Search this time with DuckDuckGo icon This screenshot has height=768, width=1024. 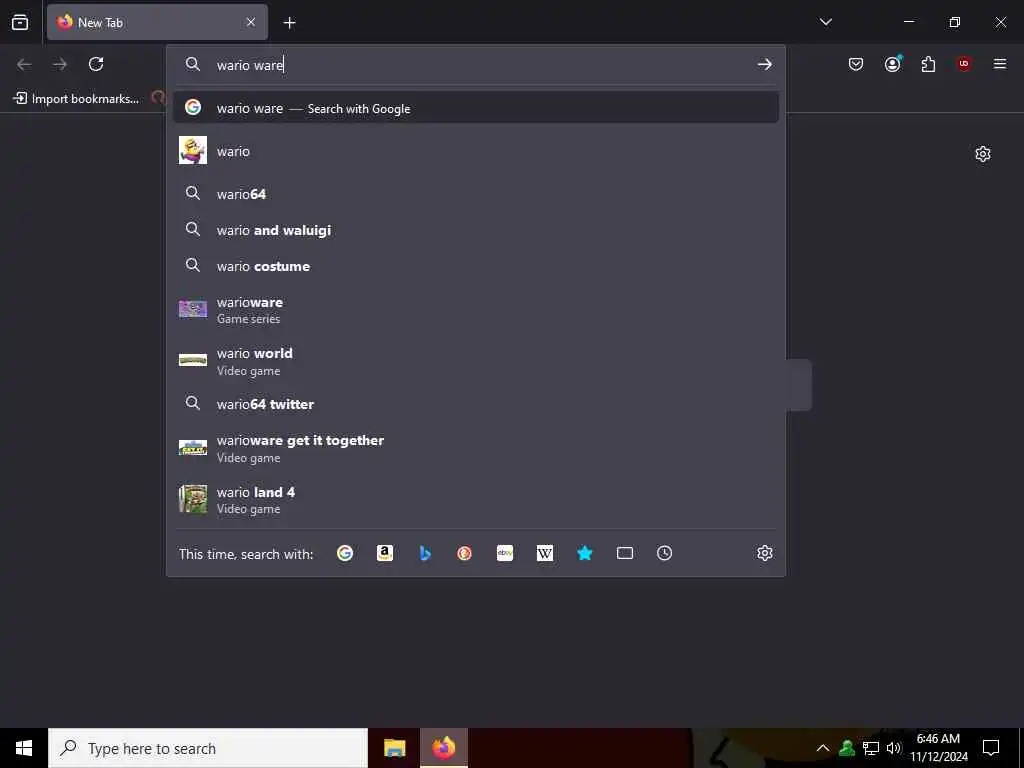[464, 553]
